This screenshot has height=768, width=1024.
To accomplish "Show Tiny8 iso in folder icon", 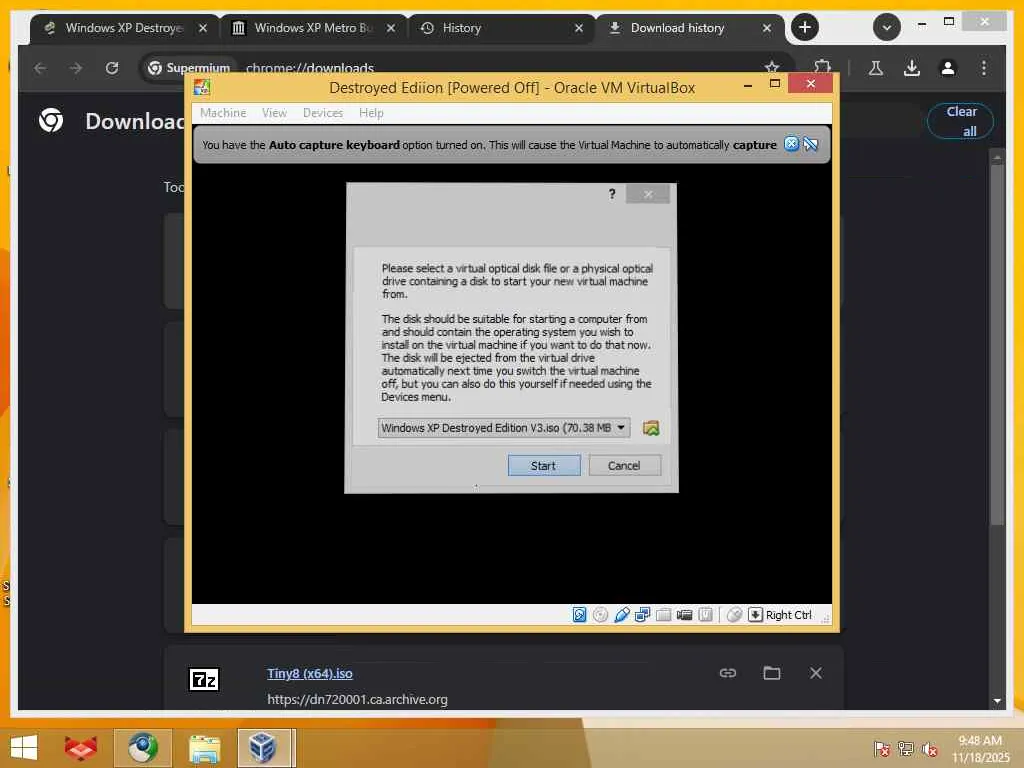I will [772, 673].
